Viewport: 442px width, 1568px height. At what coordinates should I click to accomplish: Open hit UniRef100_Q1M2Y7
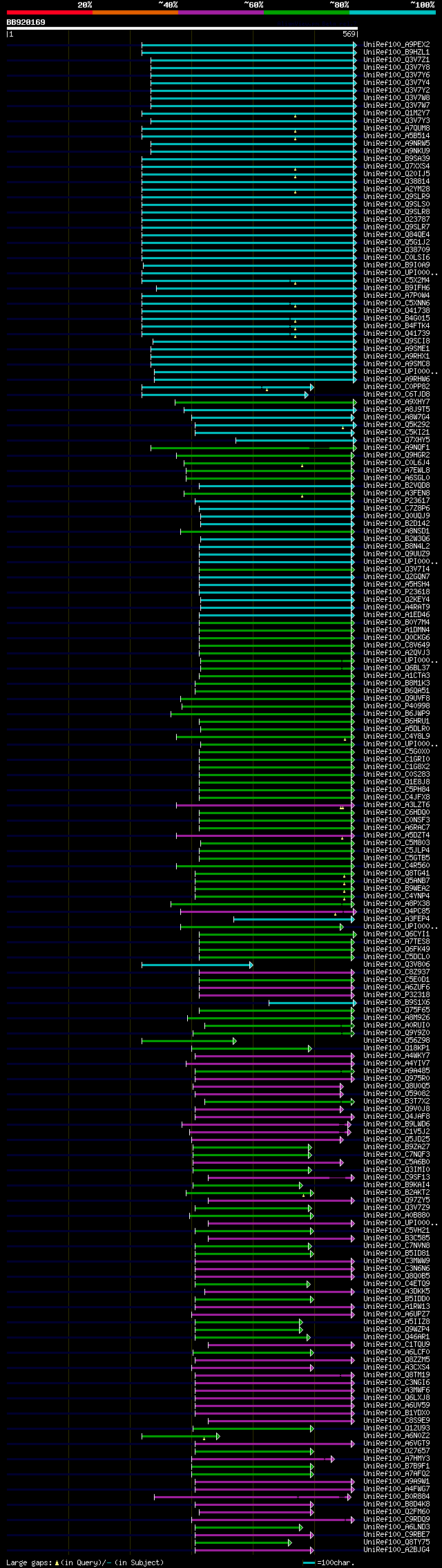point(396,113)
